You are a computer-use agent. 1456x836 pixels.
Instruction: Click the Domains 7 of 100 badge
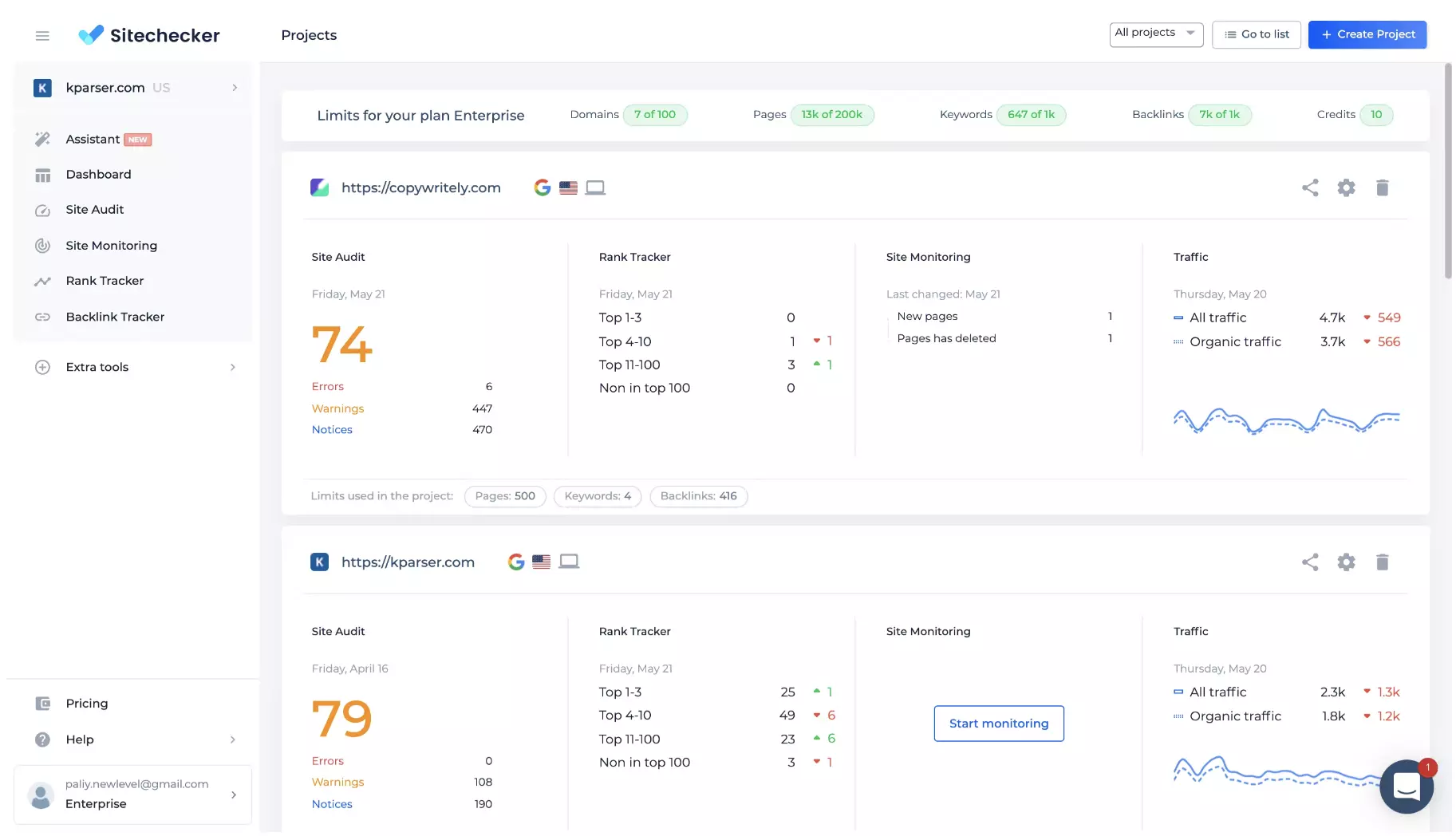(655, 115)
